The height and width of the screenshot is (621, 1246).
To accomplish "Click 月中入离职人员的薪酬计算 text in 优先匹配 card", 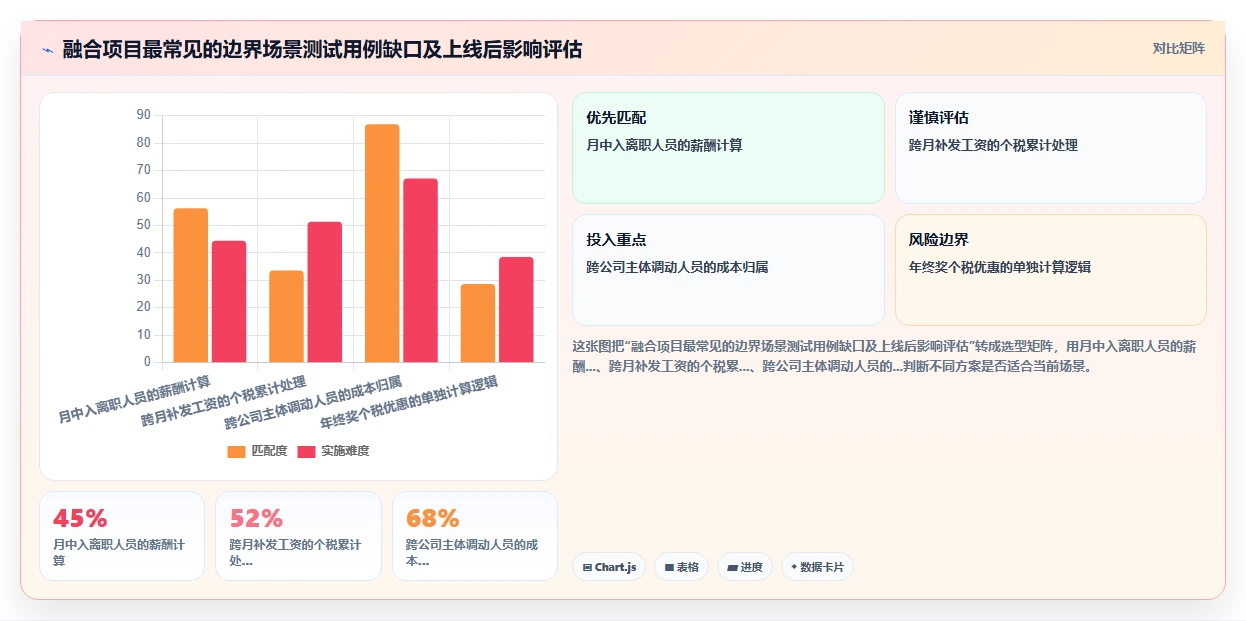I will tap(664, 145).
